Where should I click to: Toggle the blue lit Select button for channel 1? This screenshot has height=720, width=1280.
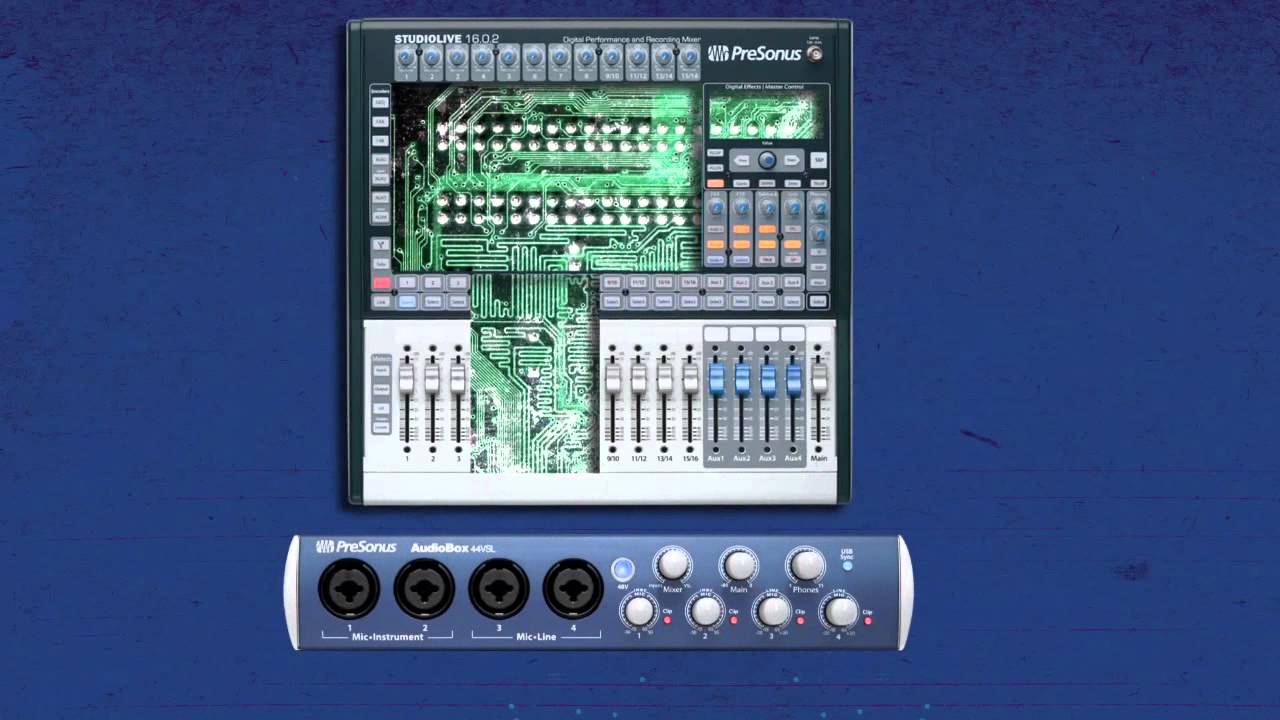coord(407,301)
